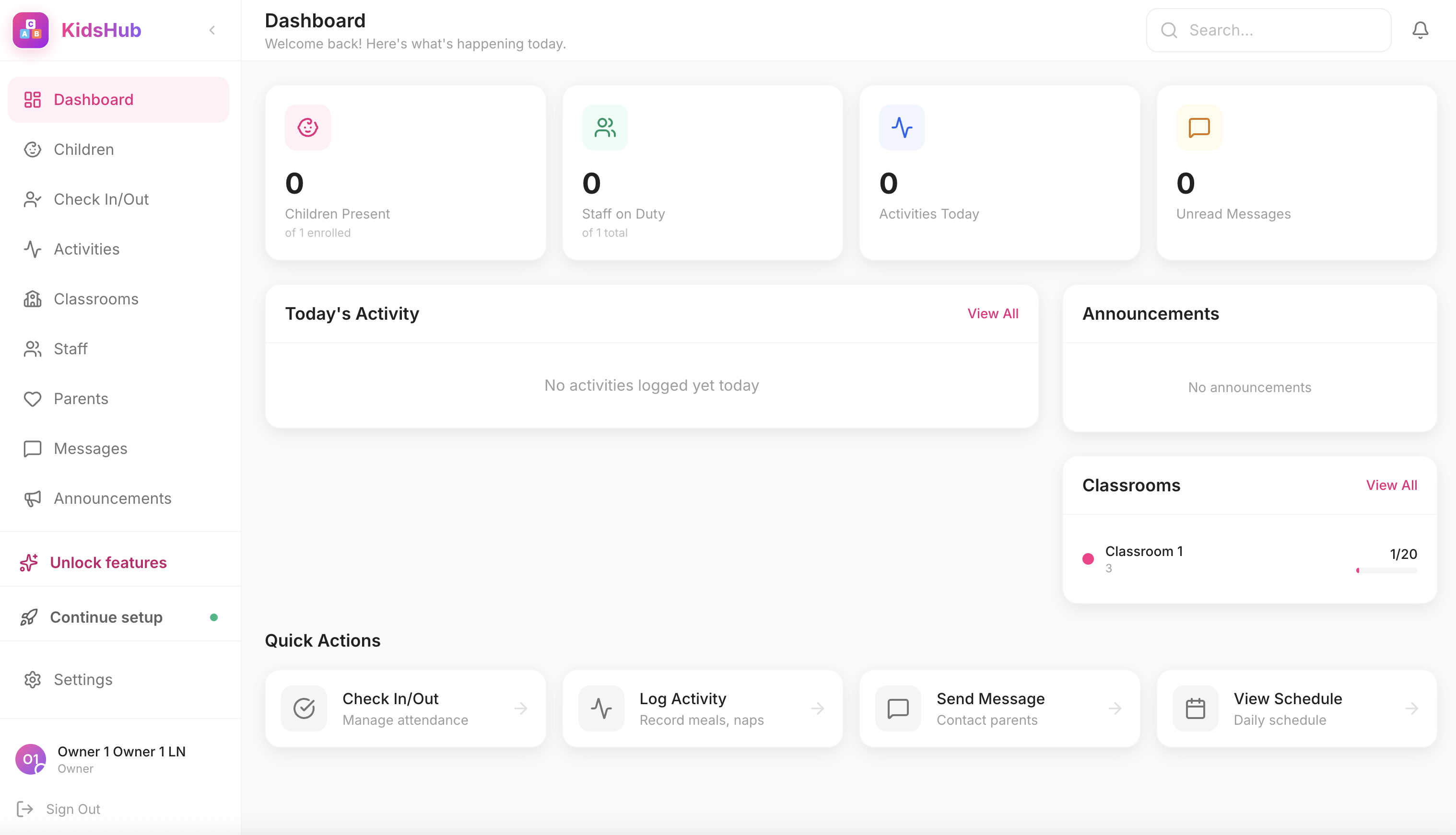
Task: Open notifications with the bell icon
Action: coord(1421,30)
